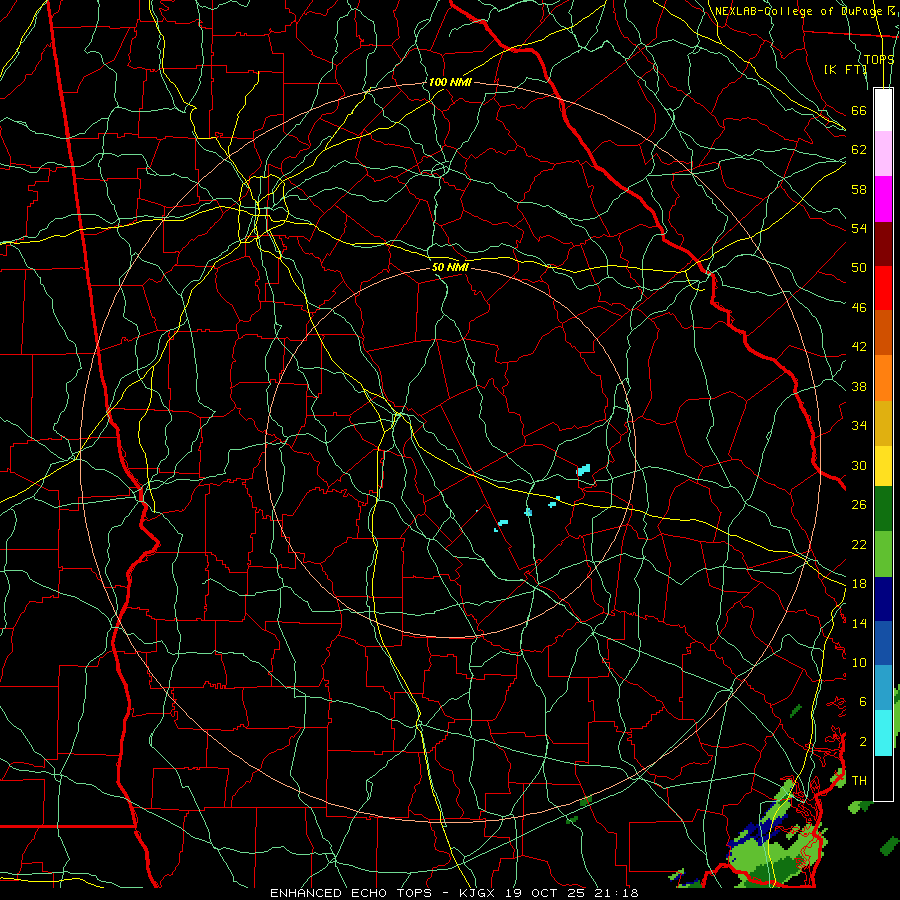Viewport: 900px width, 900px height.
Task: Click the legend value '38'
Action: coord(859,386)
